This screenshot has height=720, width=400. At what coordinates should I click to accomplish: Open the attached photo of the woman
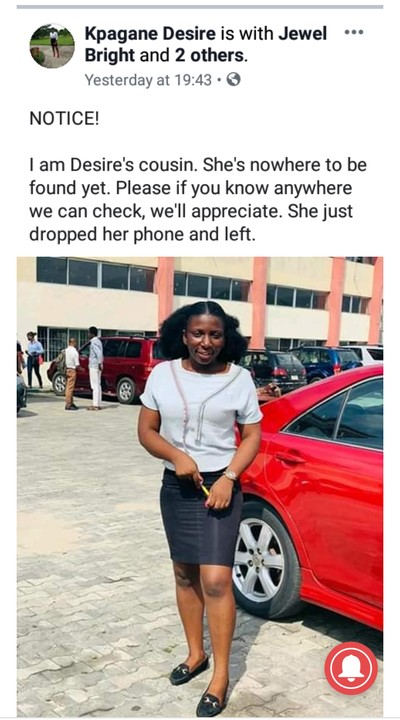click(200, 486)
